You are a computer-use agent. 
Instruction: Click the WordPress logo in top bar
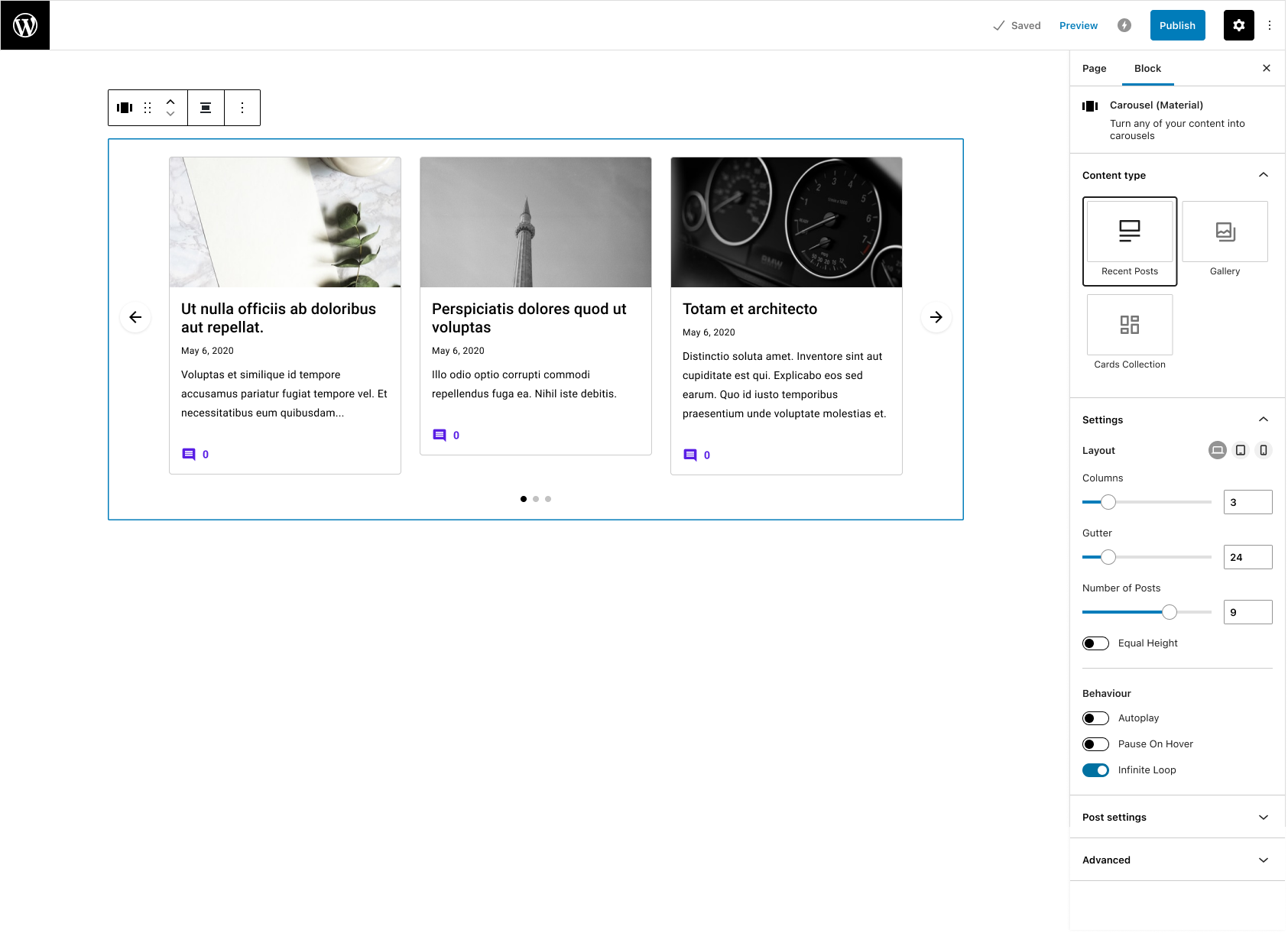coord(25,24)
